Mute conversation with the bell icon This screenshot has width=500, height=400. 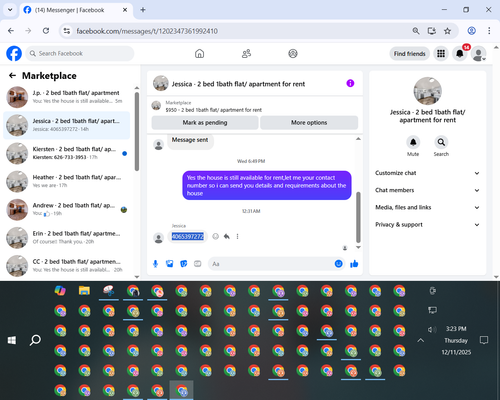coord(413,142)
